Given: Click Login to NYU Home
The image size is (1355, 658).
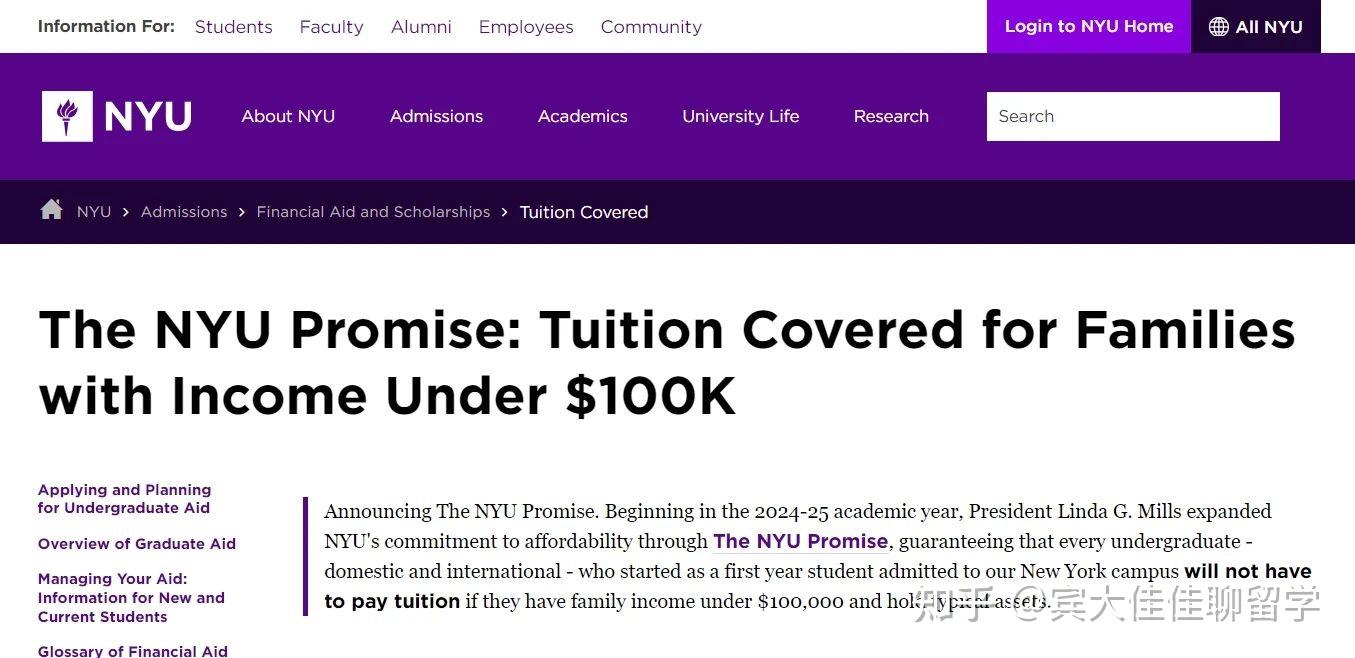Looking at the screenshot, I should point(1089,26).
